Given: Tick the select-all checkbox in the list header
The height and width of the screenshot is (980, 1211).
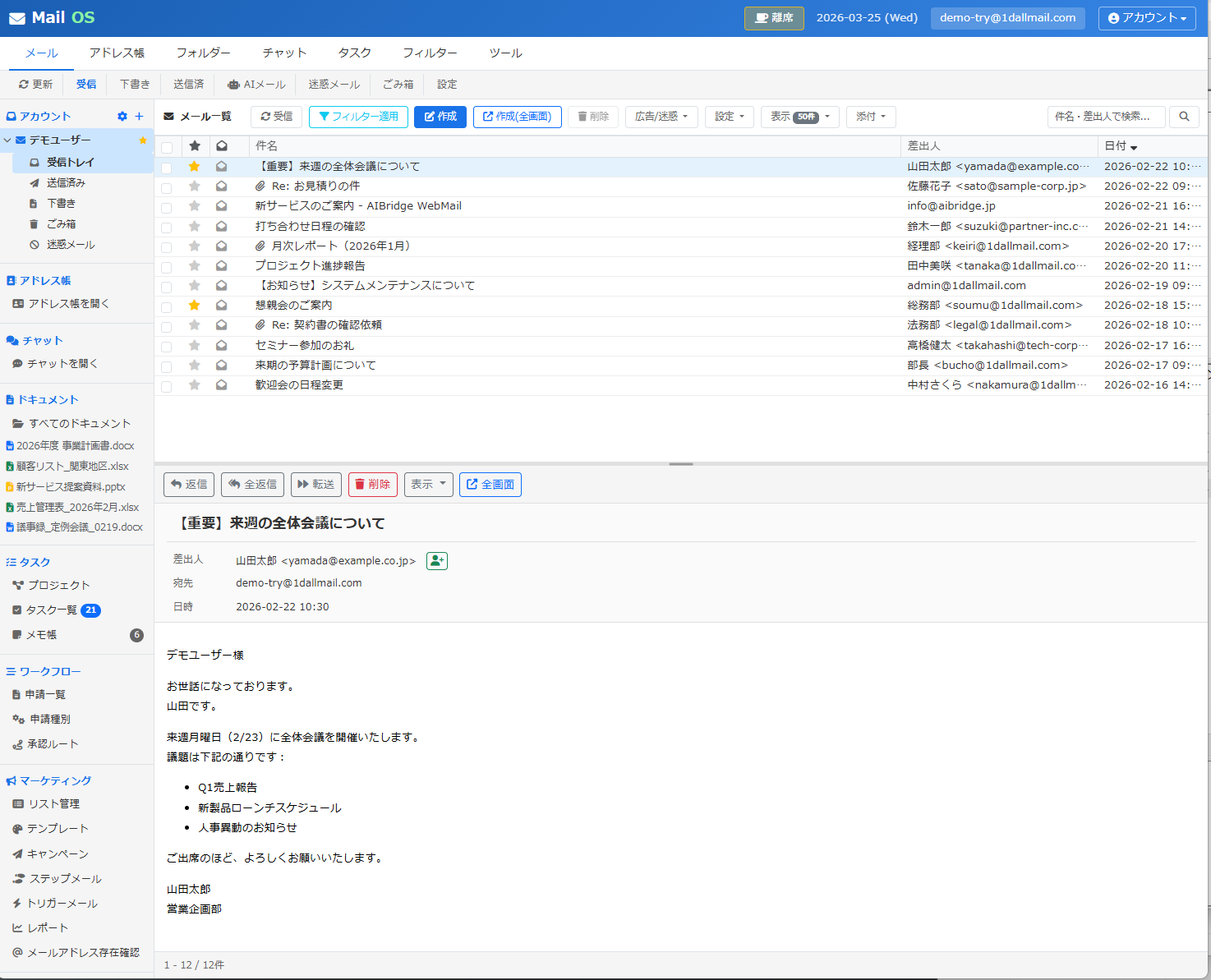Looking at the screenshot, I should [x=167, y=147].
